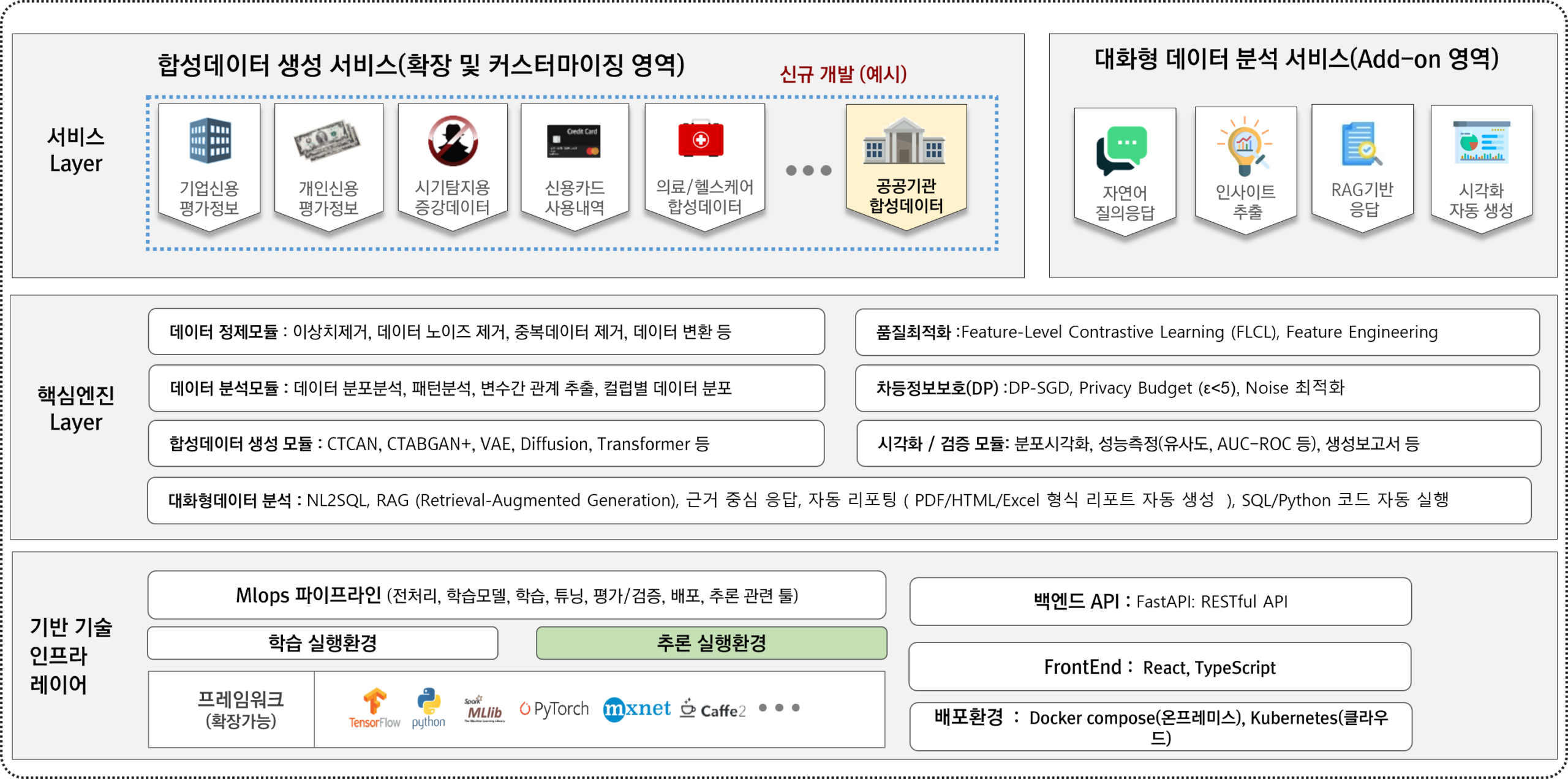Click the PyTorch logo
This screenshot has height=779, width=1568.
click(x=554, y=709)
